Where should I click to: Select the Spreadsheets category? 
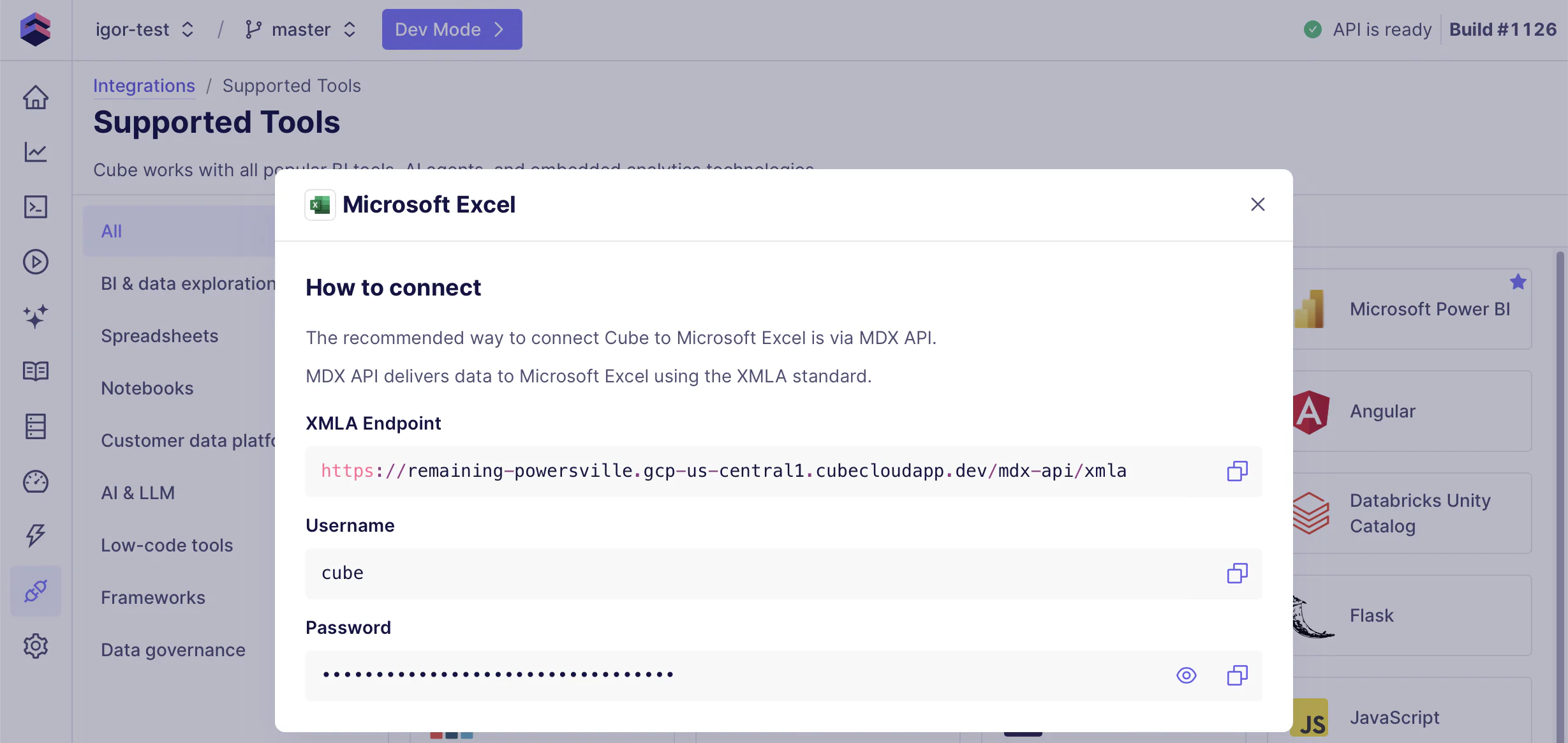click(x=159, y=336)
